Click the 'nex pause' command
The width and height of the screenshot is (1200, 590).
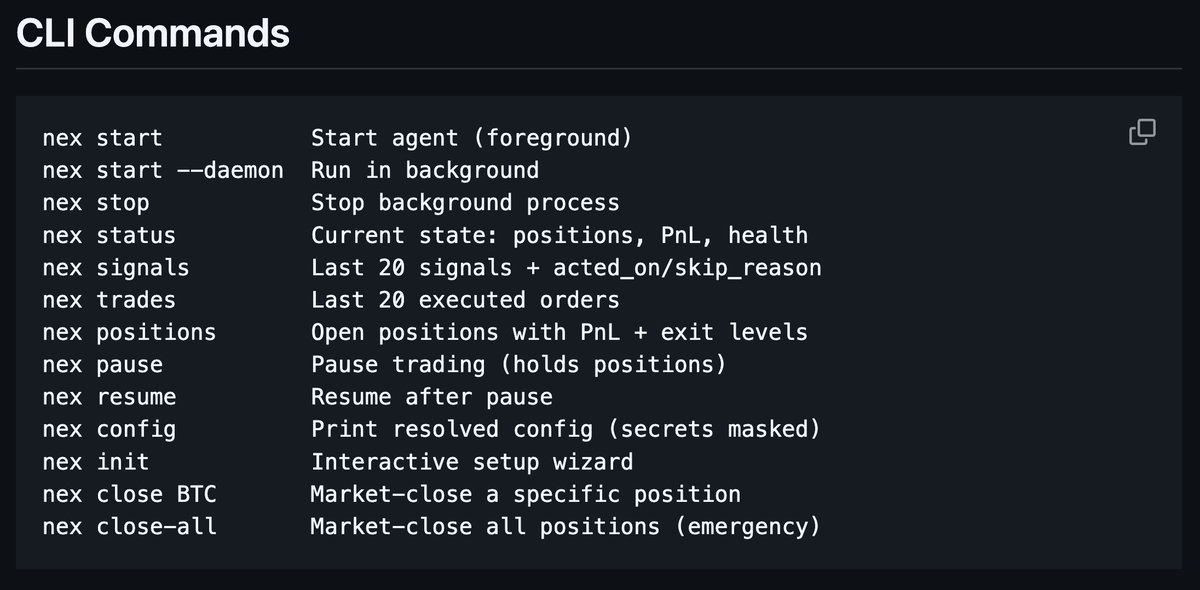point(102,364)
